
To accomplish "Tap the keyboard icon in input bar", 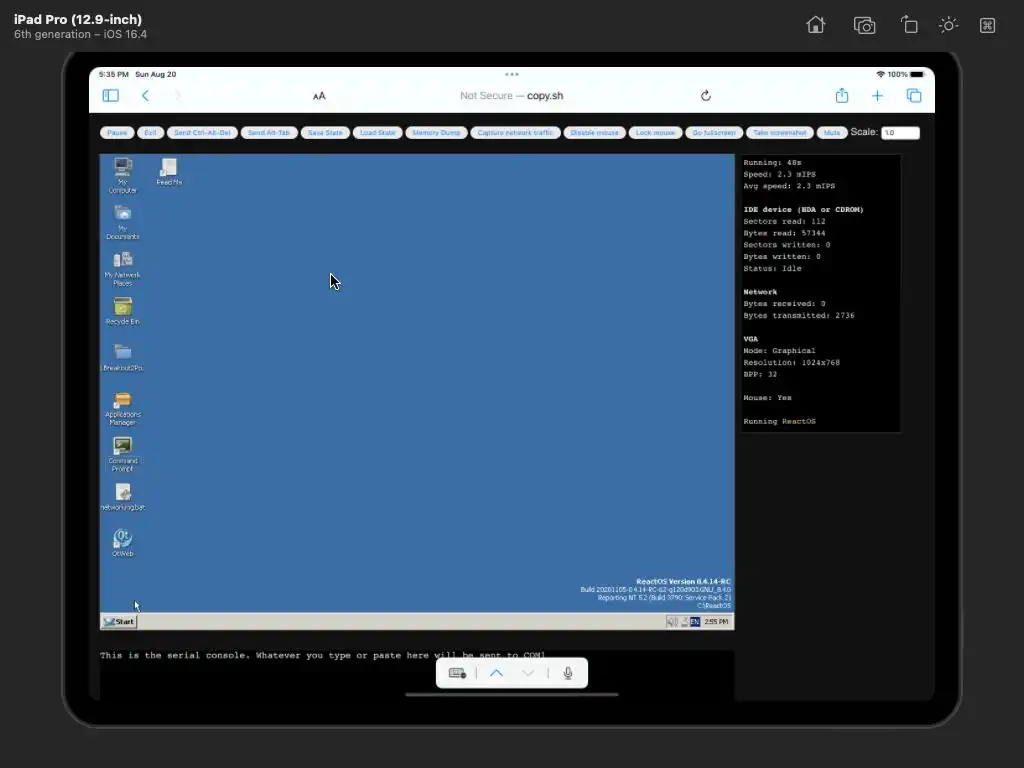I will (x=457, y=673).
